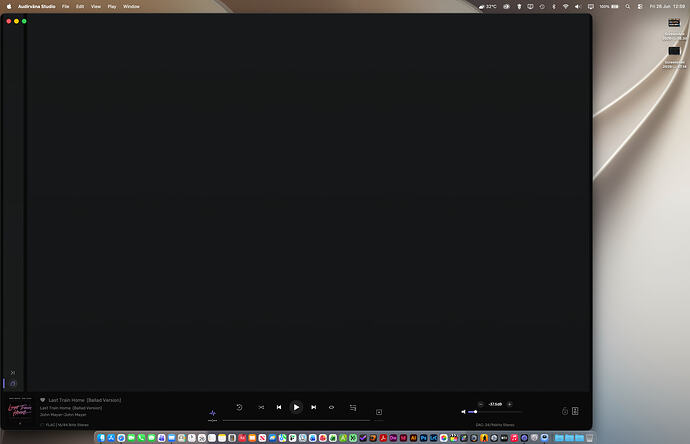Decrease volume with the minus button
This screenshot has height=444, width=690.
(x=481, y=404)
